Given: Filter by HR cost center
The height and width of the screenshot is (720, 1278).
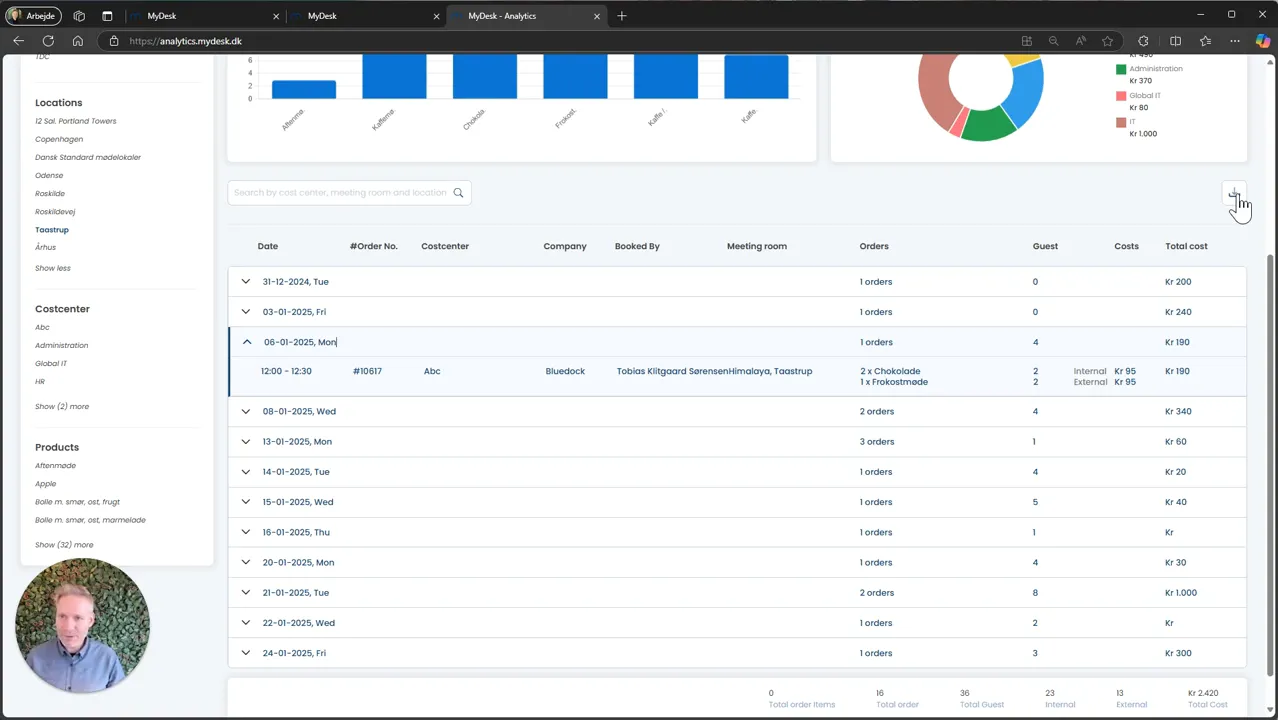Looking at the screenshot, I should [x=40, y=382].
